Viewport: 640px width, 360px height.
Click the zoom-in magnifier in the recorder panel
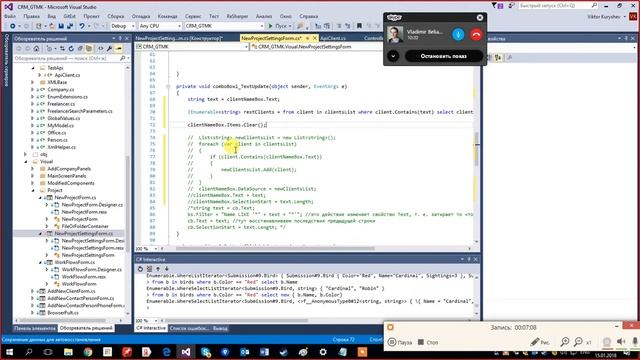point(565,342)
